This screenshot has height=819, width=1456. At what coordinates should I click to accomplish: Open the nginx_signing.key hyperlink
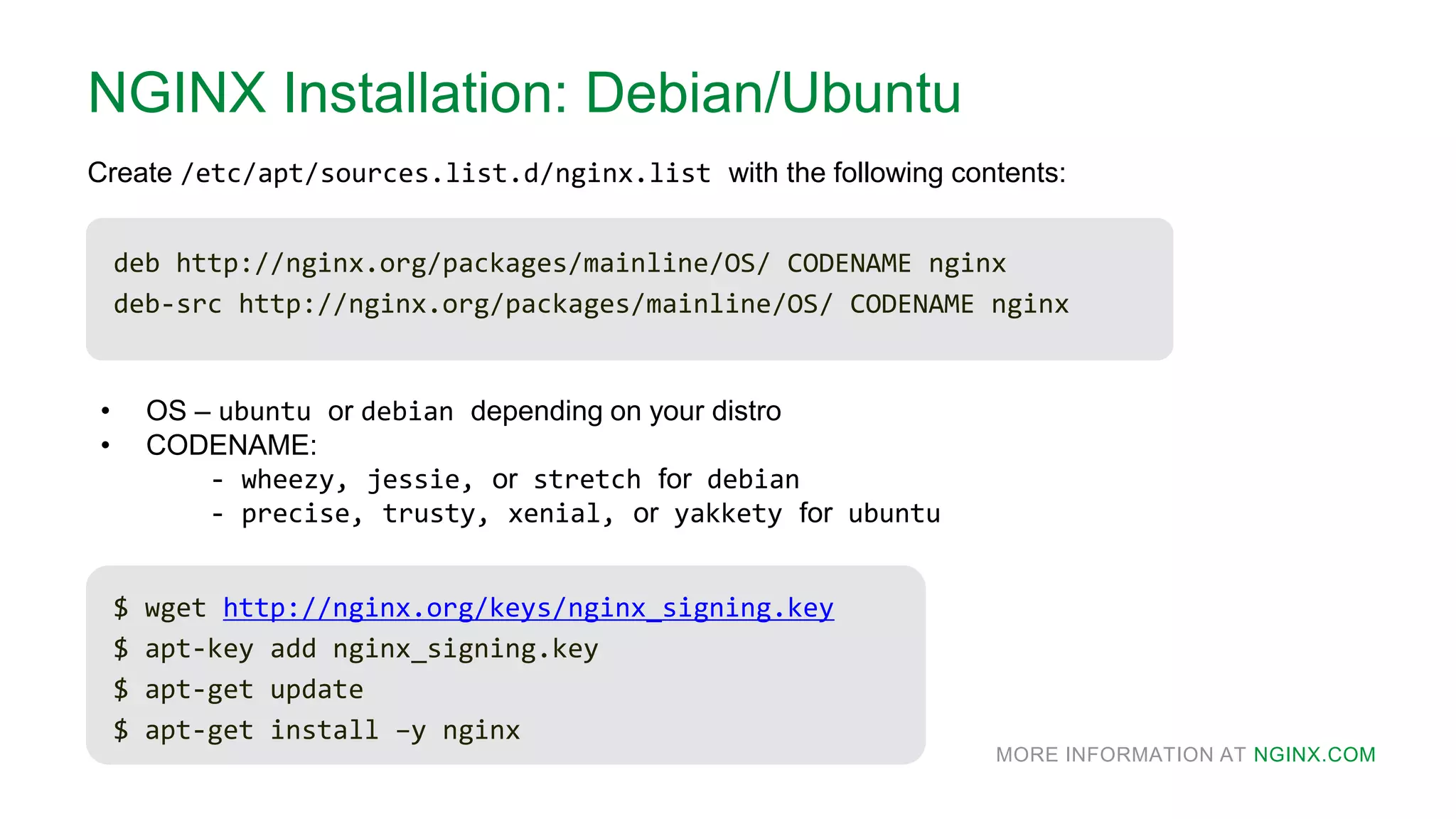528,608
